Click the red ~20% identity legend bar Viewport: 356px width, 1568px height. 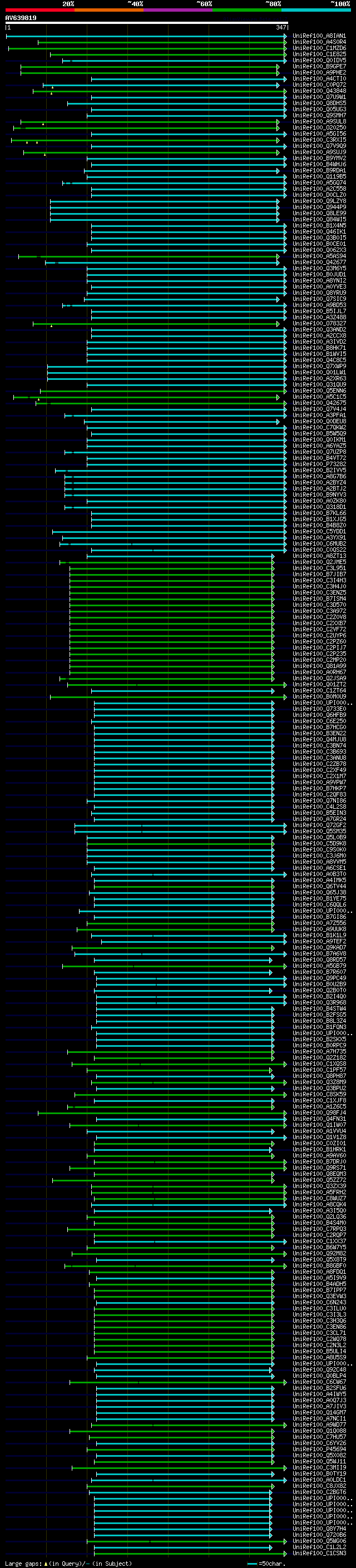39,10
